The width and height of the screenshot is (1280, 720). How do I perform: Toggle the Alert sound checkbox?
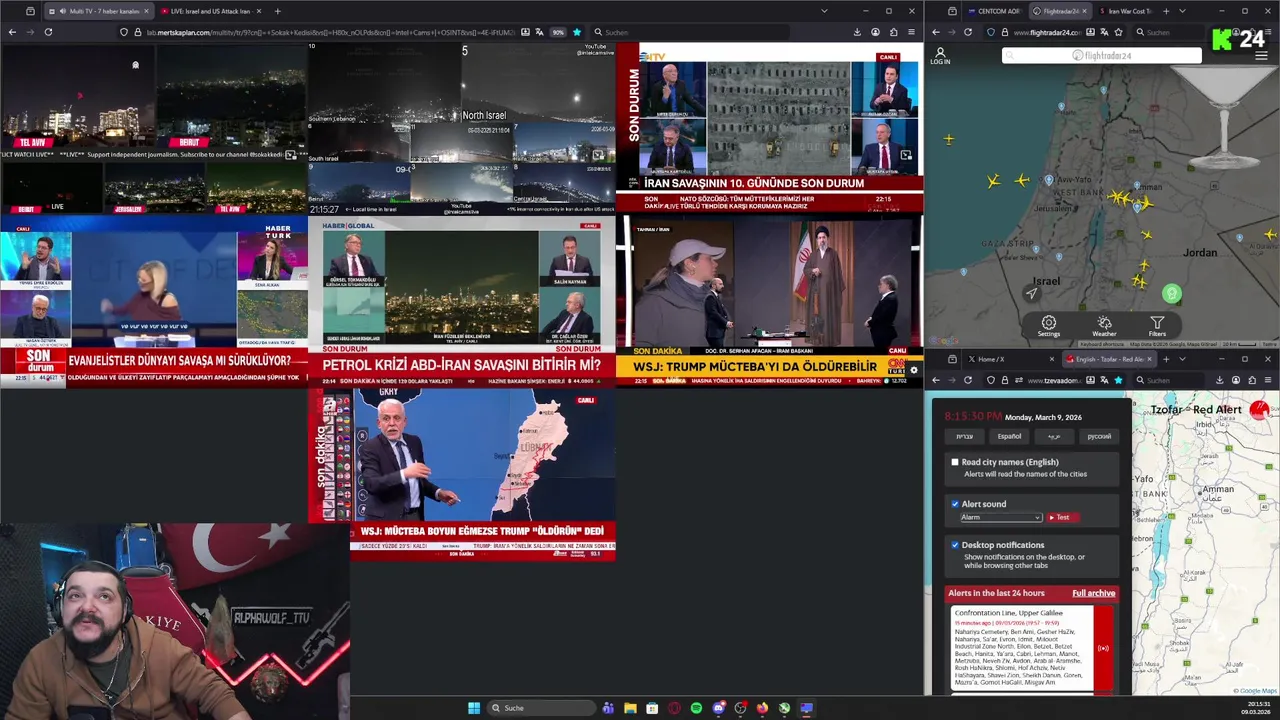955,504
